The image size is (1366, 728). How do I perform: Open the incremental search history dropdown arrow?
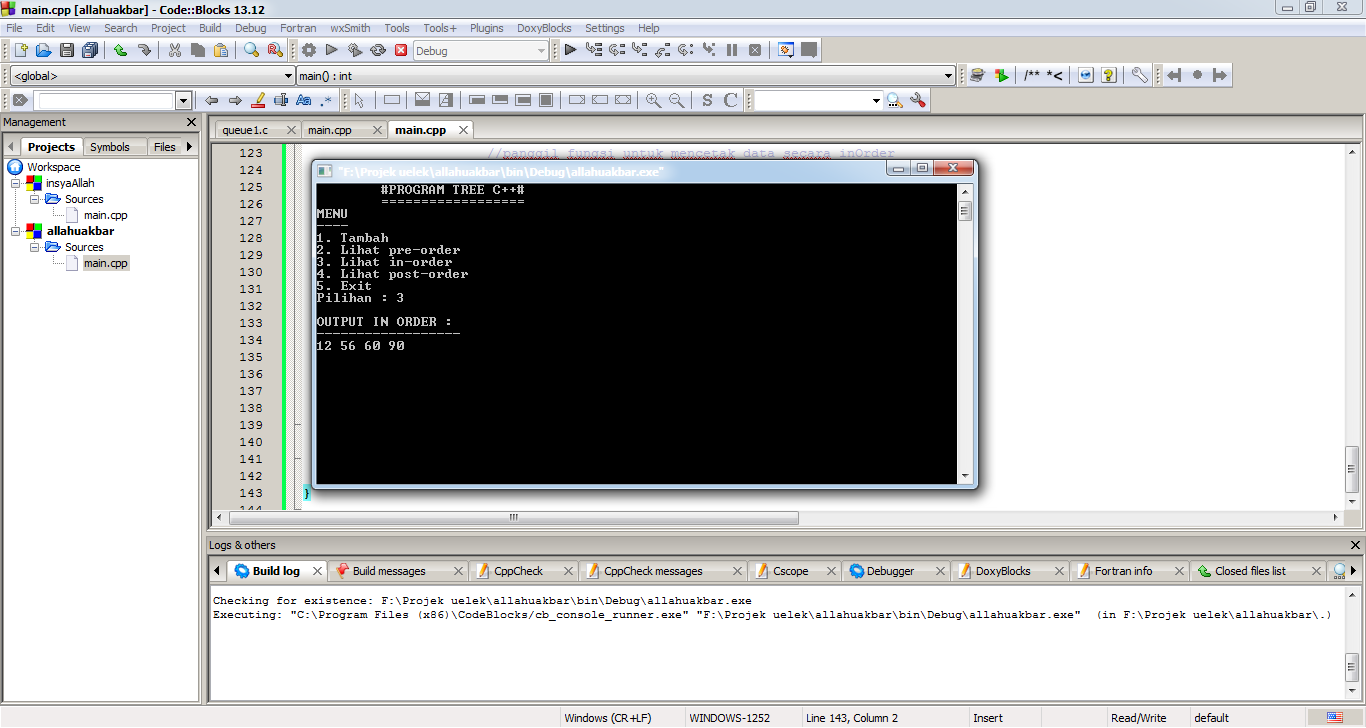click(x=183, y=100)
